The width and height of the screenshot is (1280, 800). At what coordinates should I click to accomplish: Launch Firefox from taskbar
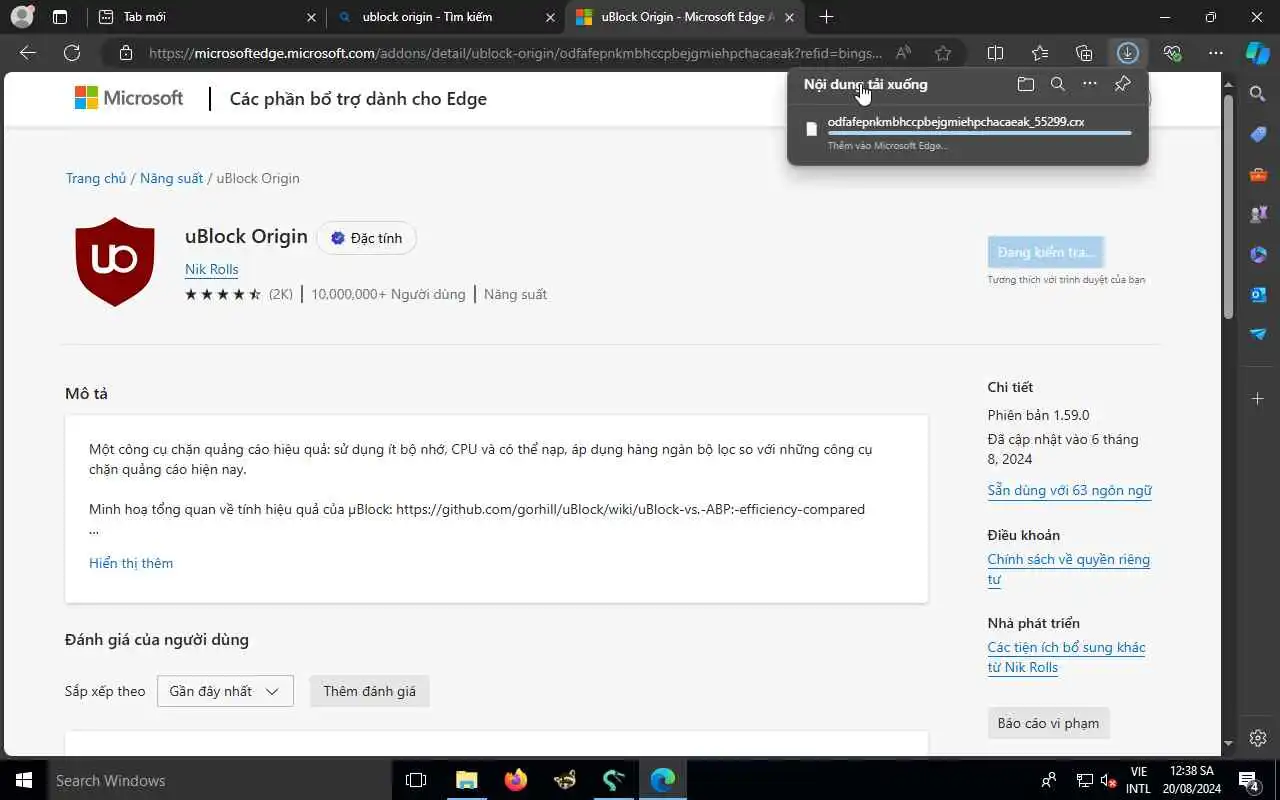[x=516, y=780]
